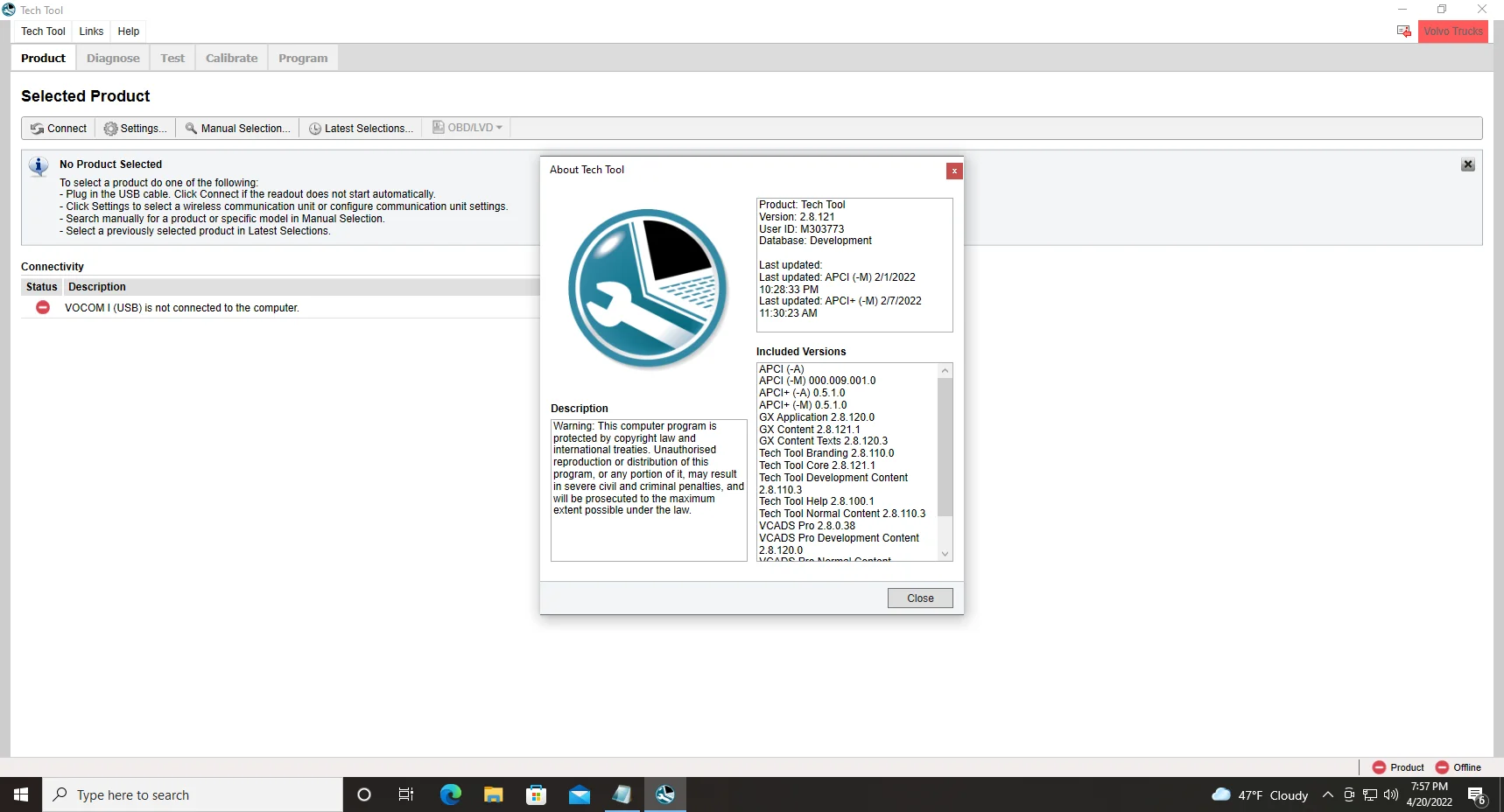1504x812 pixels.
Task: Expand the OBD/LVD dropdown
Action: pos(467,128)
